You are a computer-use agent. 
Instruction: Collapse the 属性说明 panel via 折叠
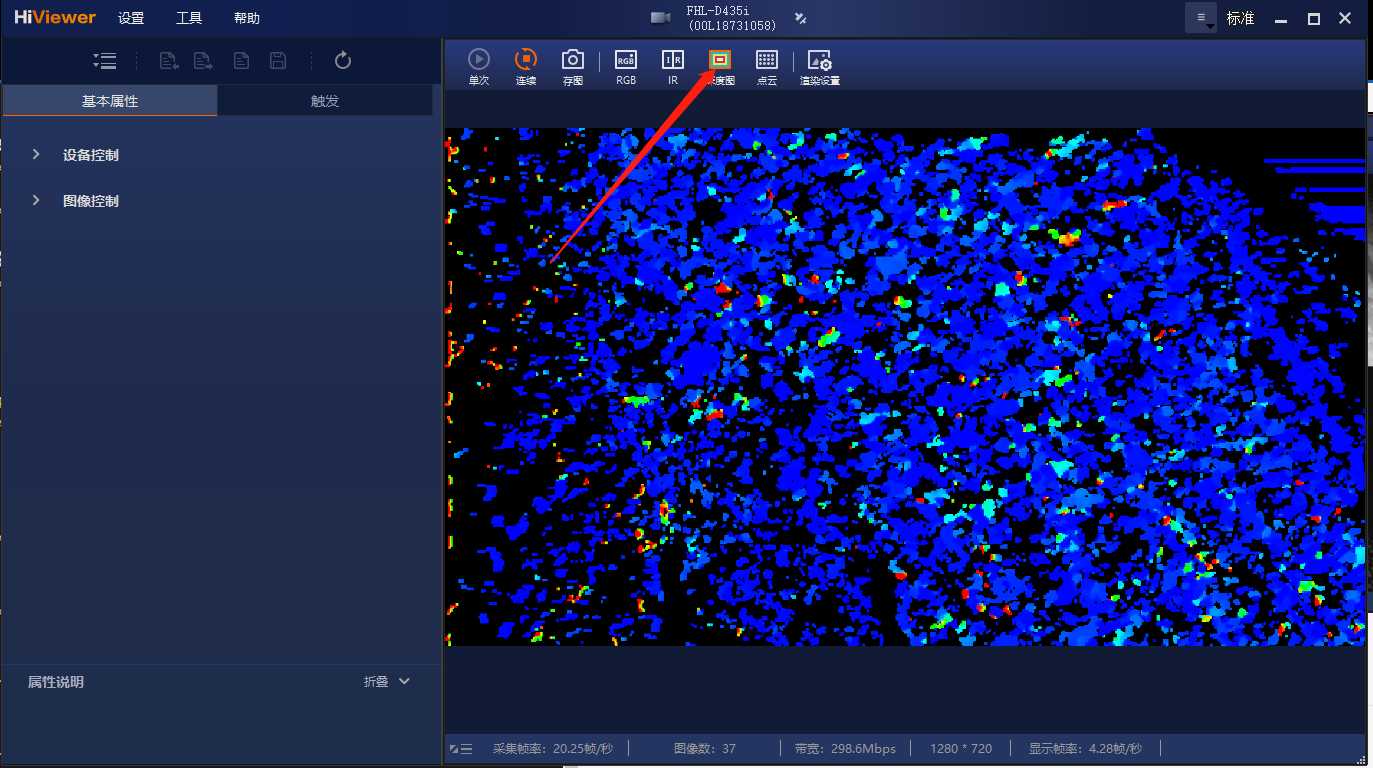point(387,682)
